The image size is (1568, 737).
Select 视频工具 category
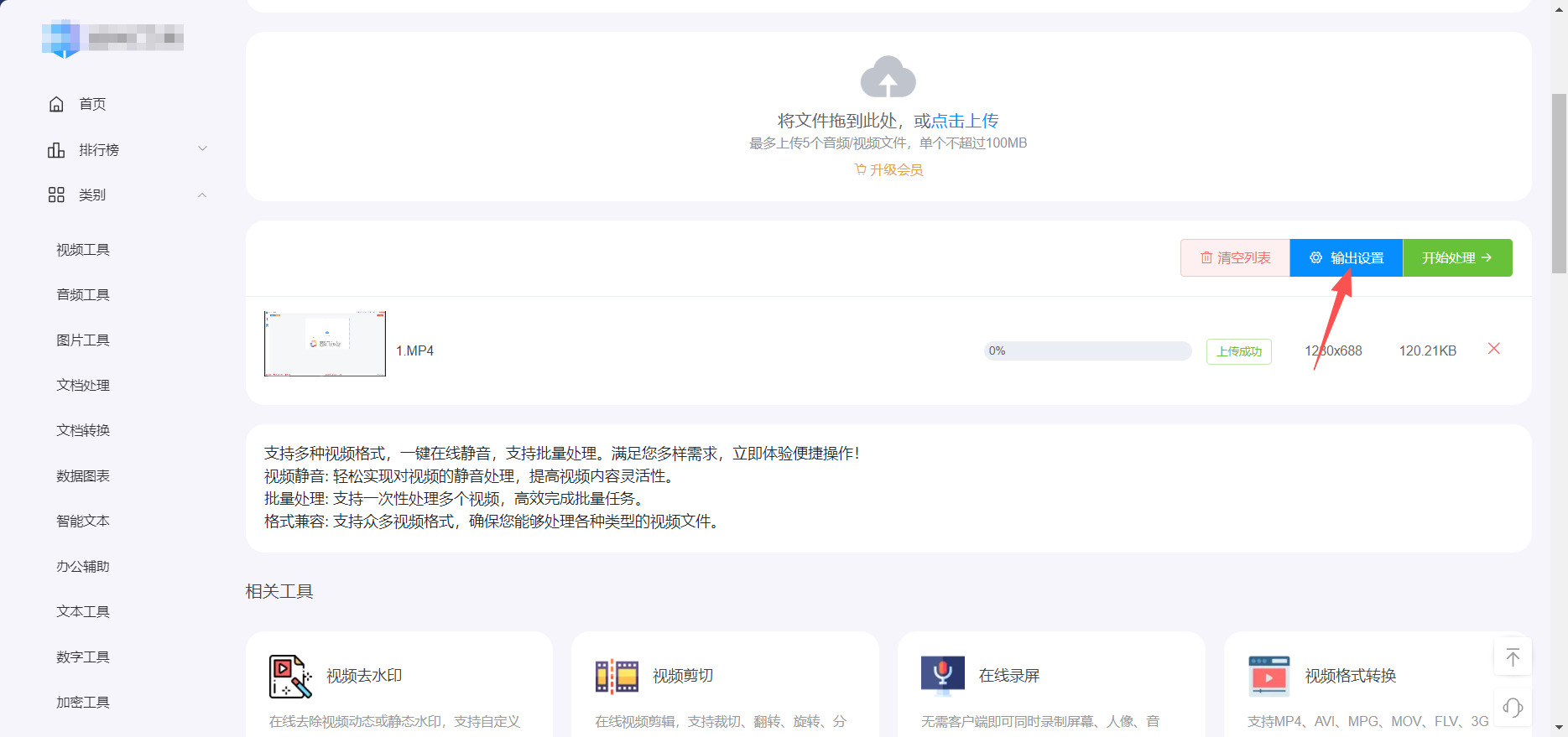[83, 250]
